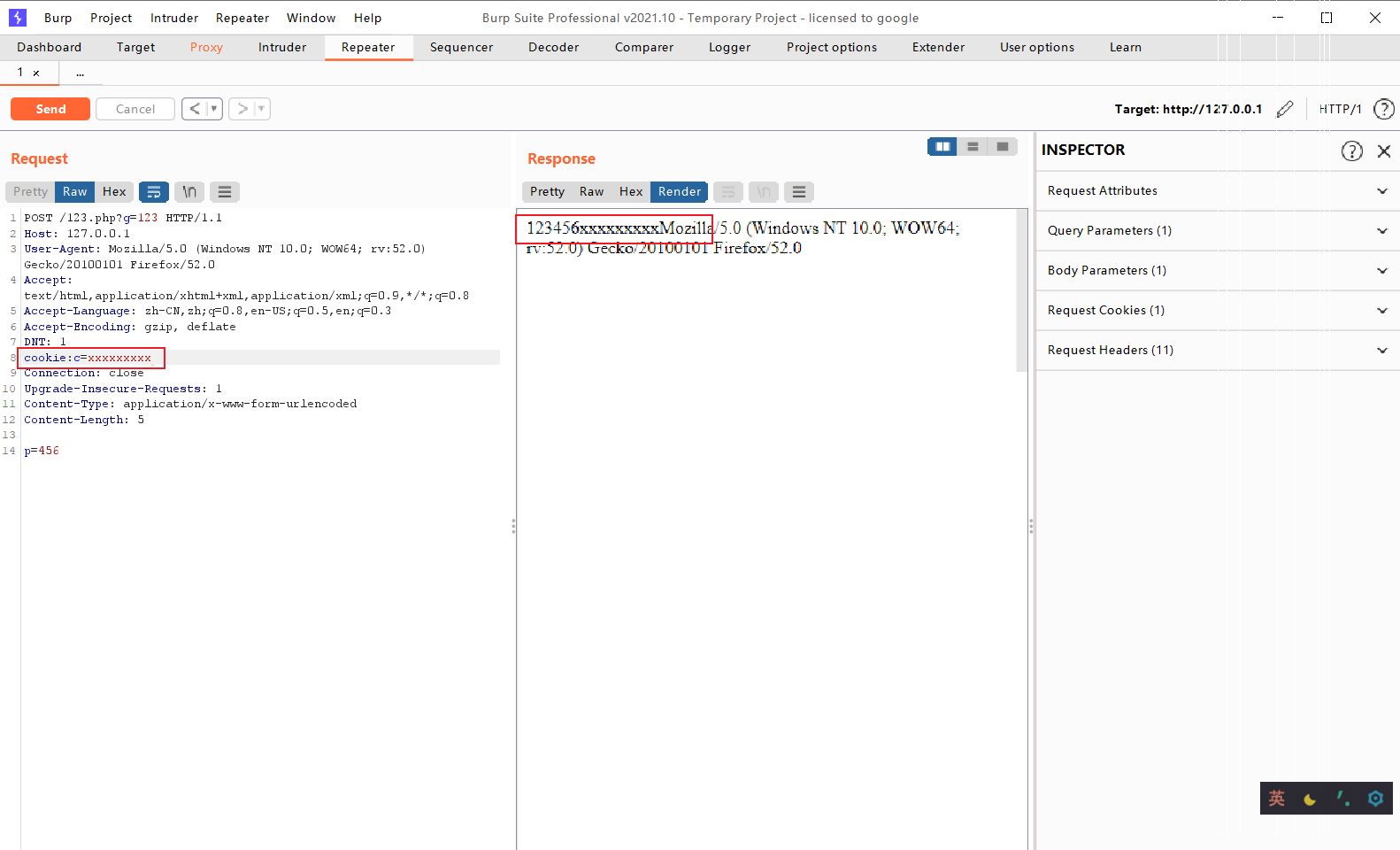Viewport: 1400px width, 850px height.
Task: Select Response Render view
Action: (680, 191)
